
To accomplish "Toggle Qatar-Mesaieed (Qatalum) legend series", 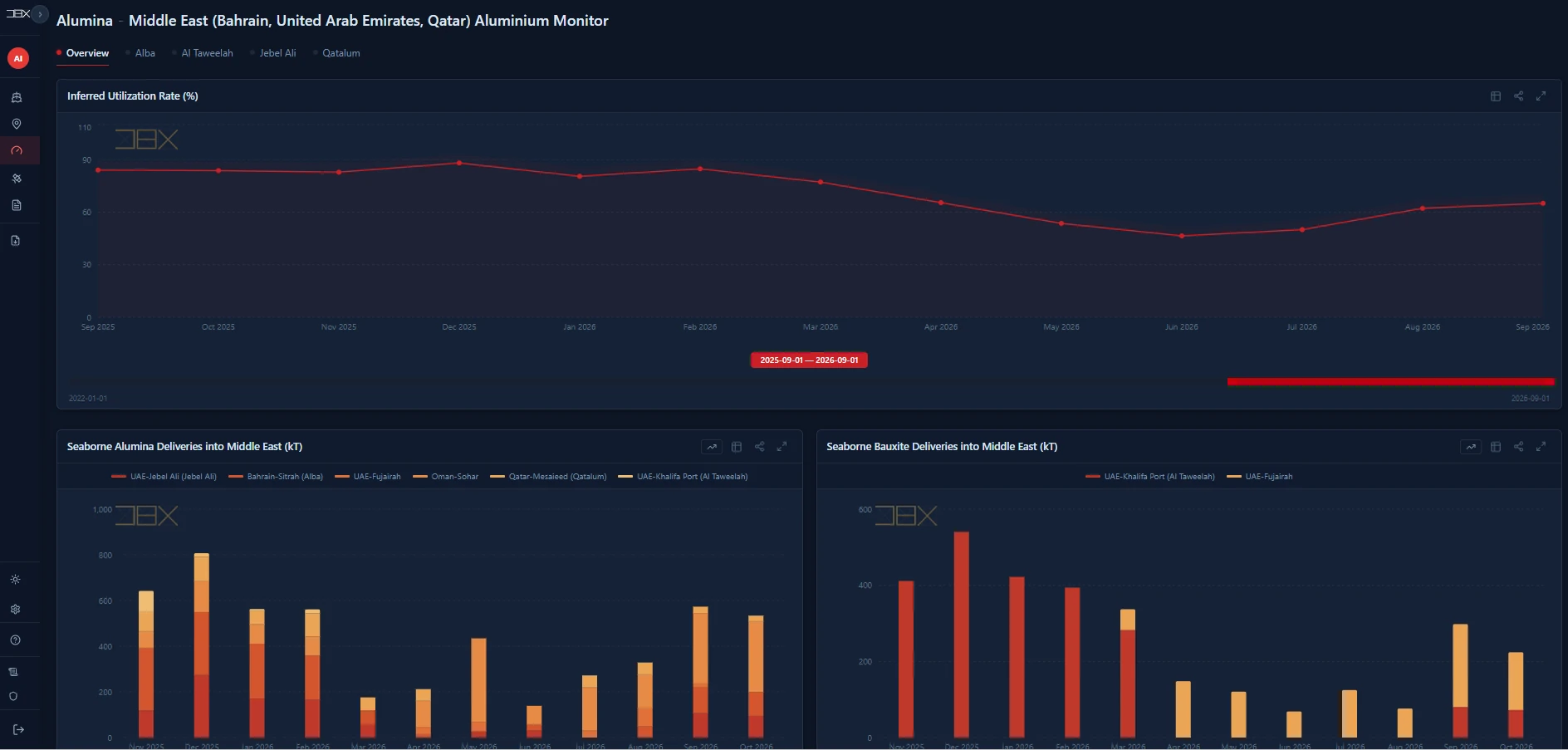I will click(548, 477).
